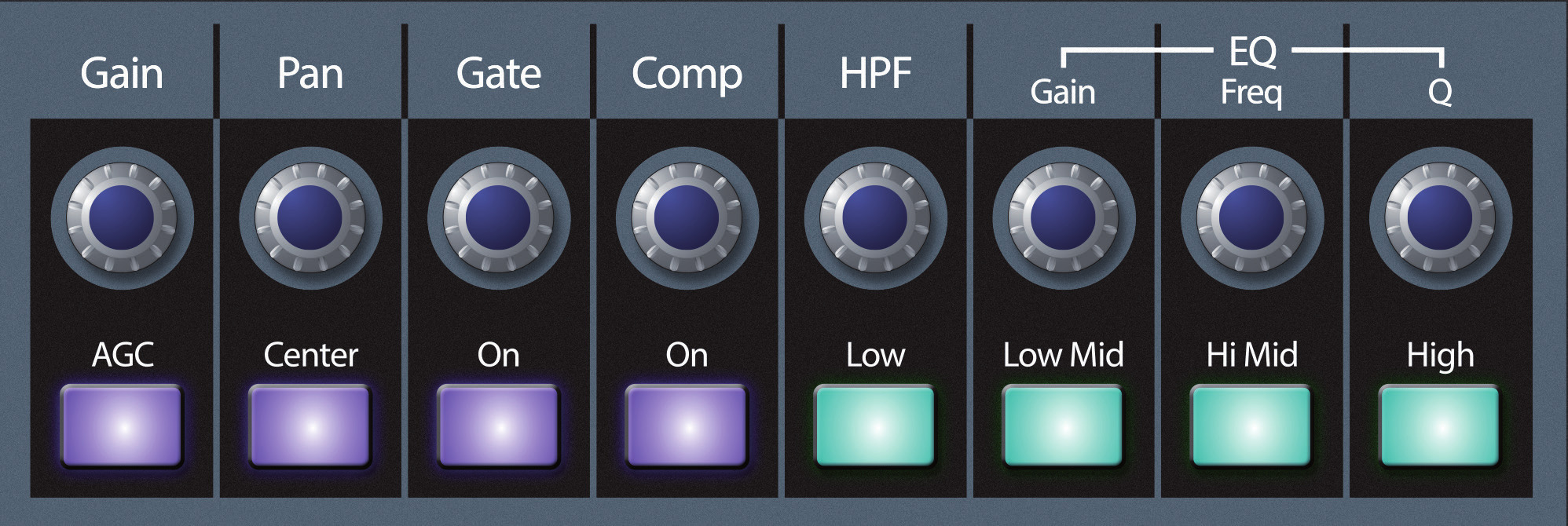Viewport: 1568px width, 526px height.
Task: Toggle the Comp On button
Action: pyautogui.click(x=687, y=426)
